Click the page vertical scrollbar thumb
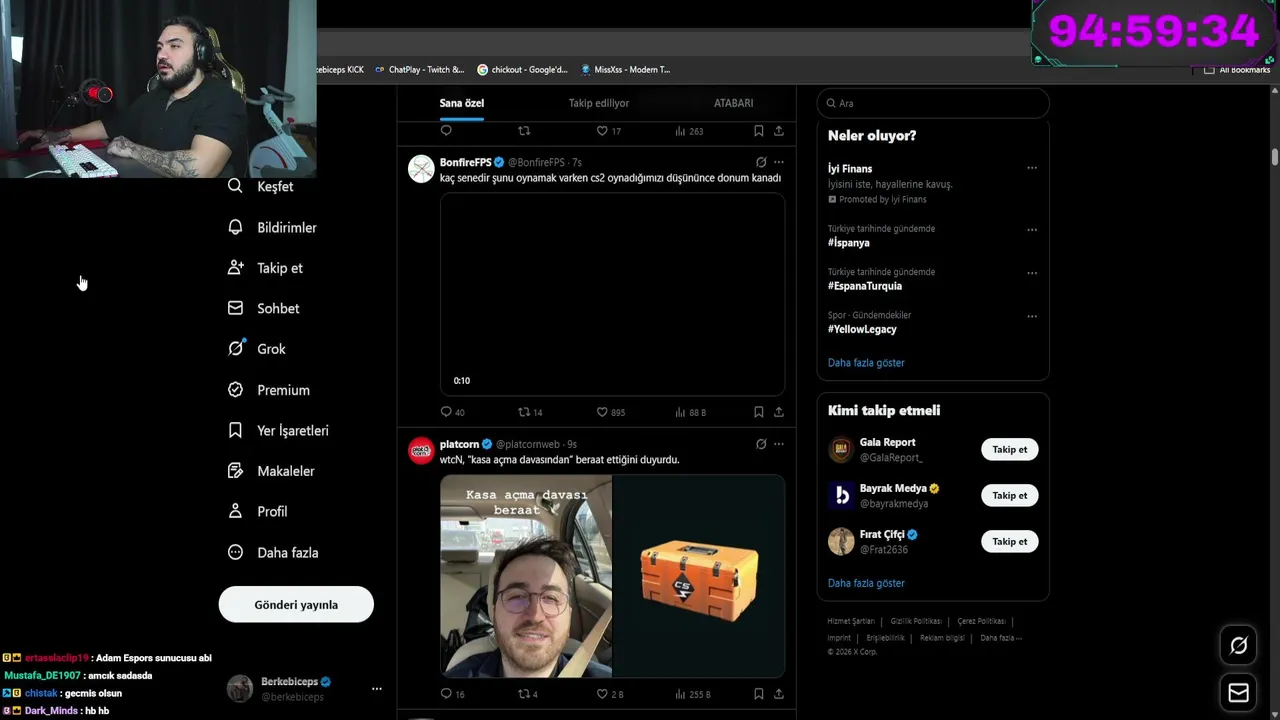 click(1275, 157)
